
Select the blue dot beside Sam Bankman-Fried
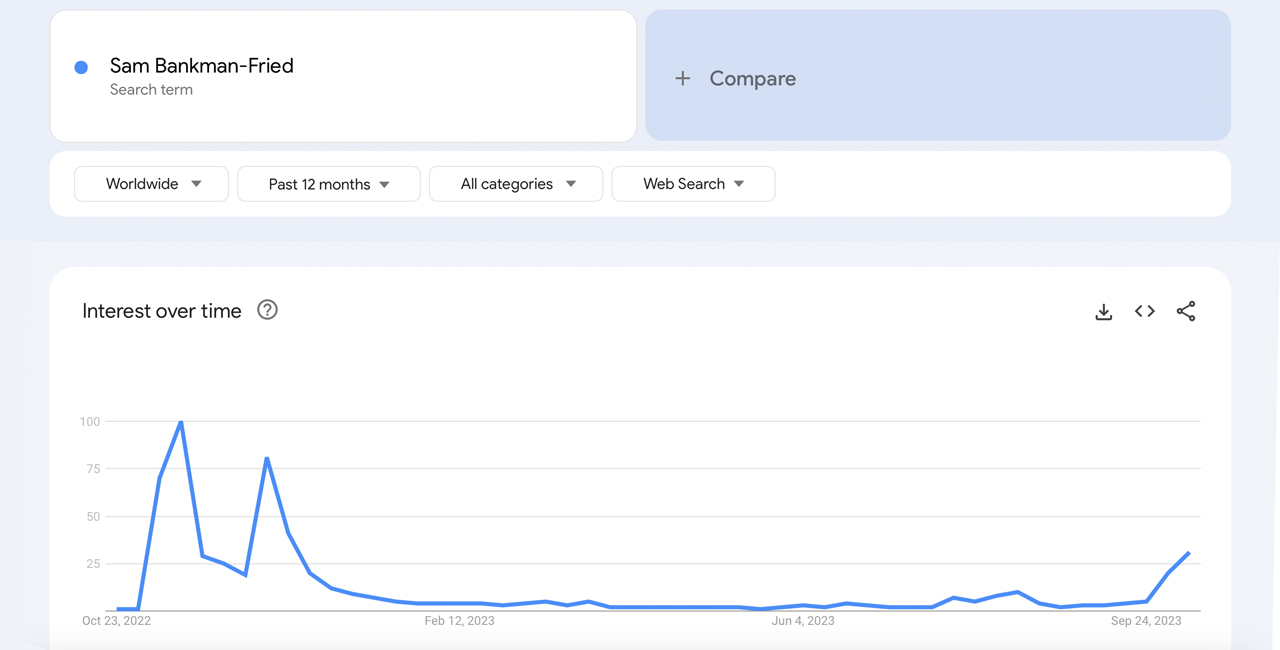click(80, 66)
